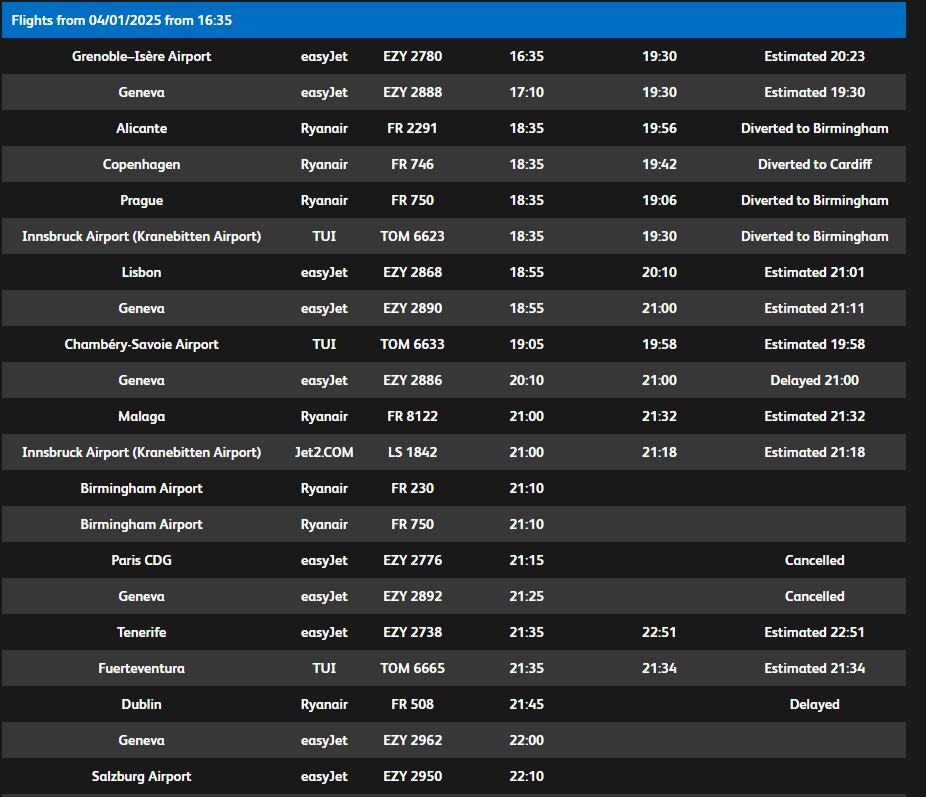Select scheduled time 21:25
Image resolution: width=926 pixels, height=797 pixels.
(526, 596)
